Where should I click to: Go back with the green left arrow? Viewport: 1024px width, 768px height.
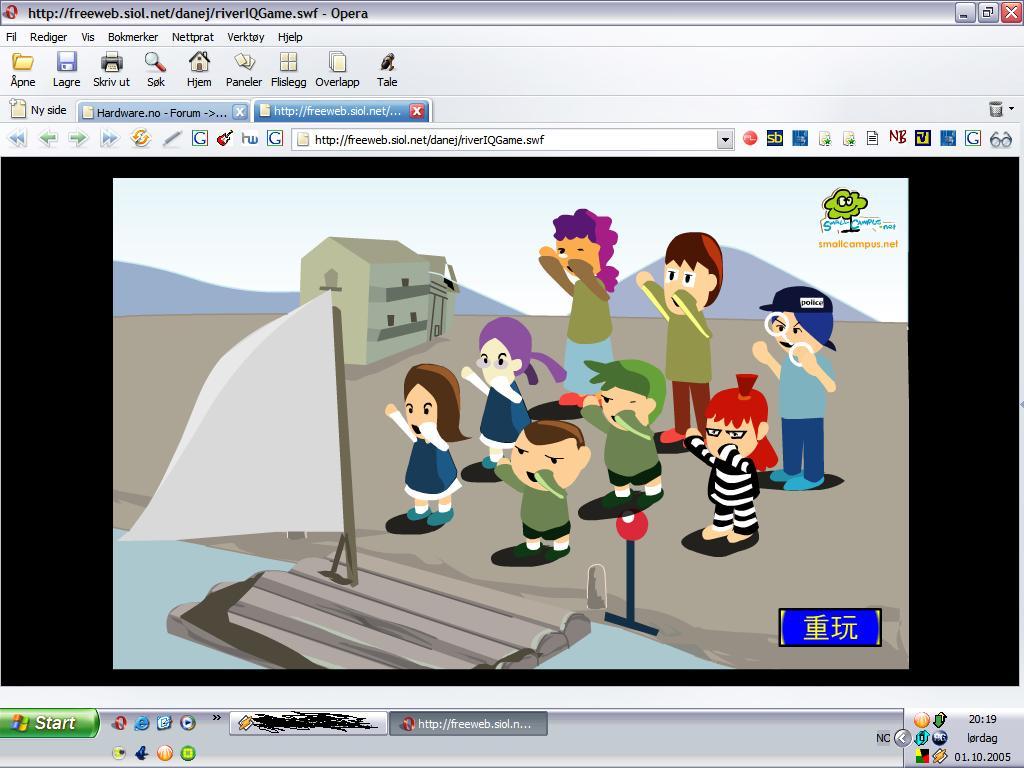(x=48, y=138)
